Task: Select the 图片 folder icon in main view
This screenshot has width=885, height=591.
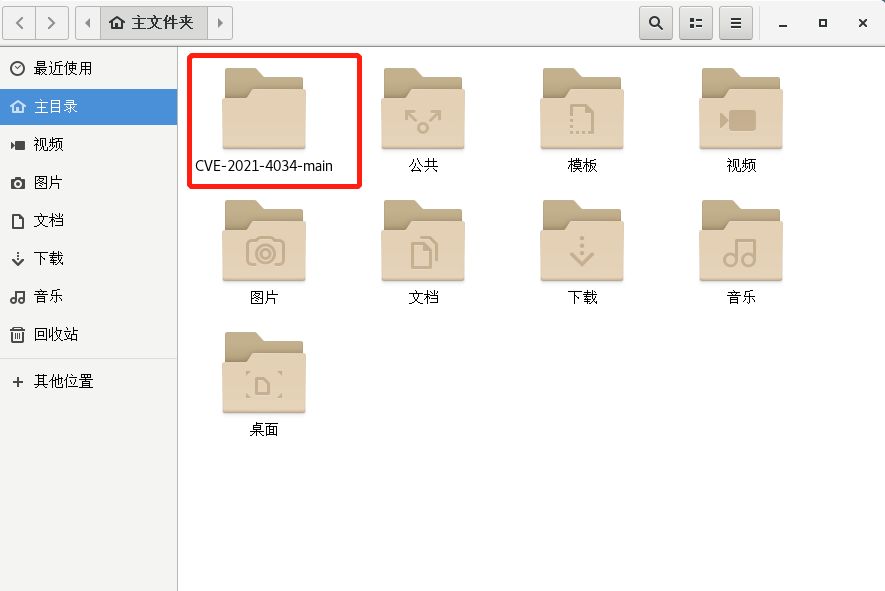Action: coord(264,241)
